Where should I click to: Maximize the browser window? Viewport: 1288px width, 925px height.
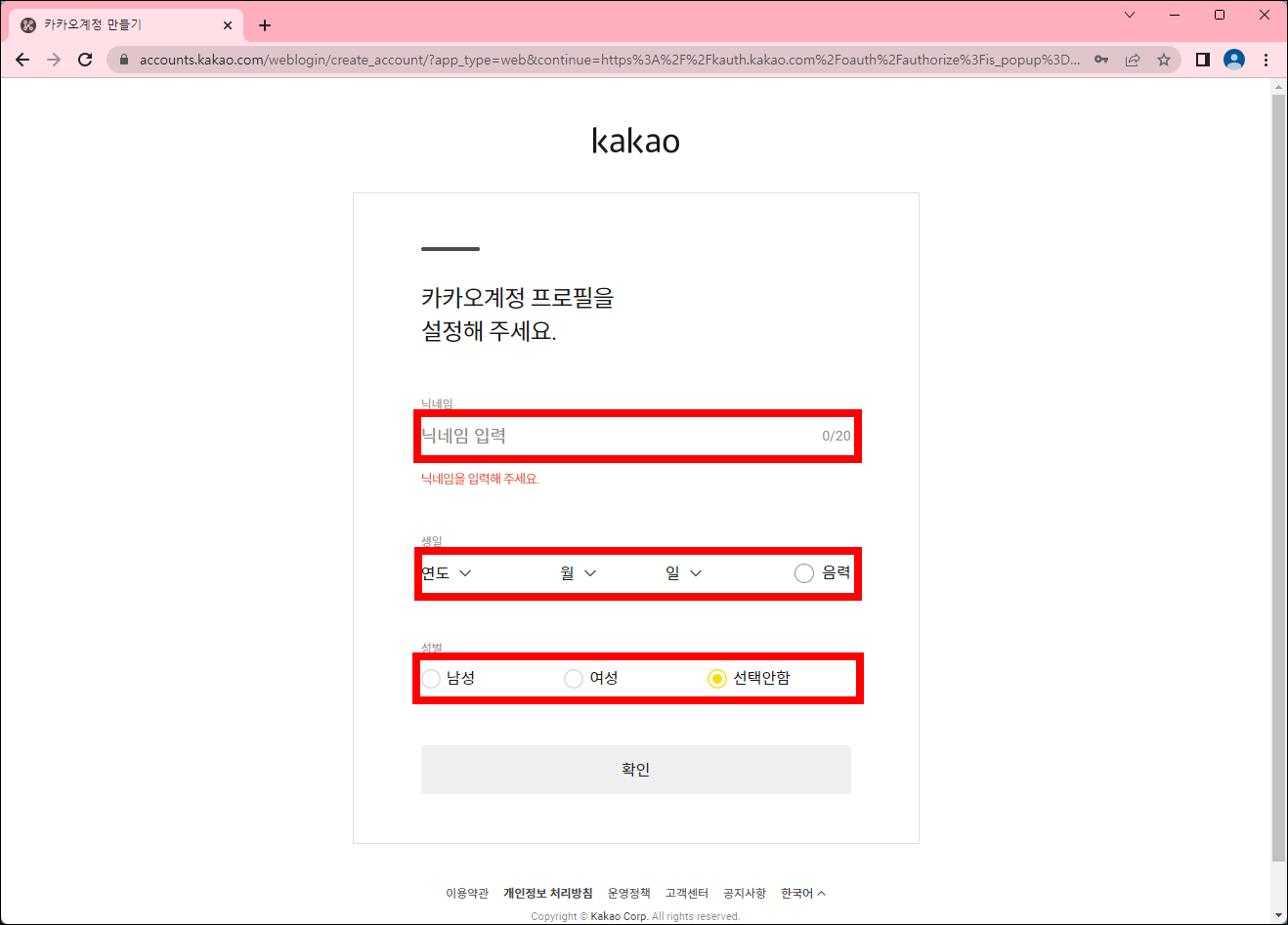tap(1220, 15)
